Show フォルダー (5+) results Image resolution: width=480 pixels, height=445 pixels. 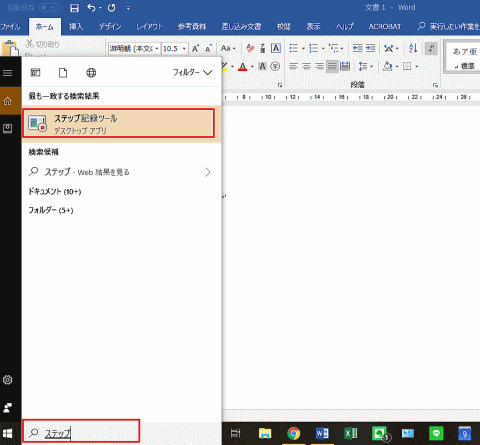click(x=51, y=210)
